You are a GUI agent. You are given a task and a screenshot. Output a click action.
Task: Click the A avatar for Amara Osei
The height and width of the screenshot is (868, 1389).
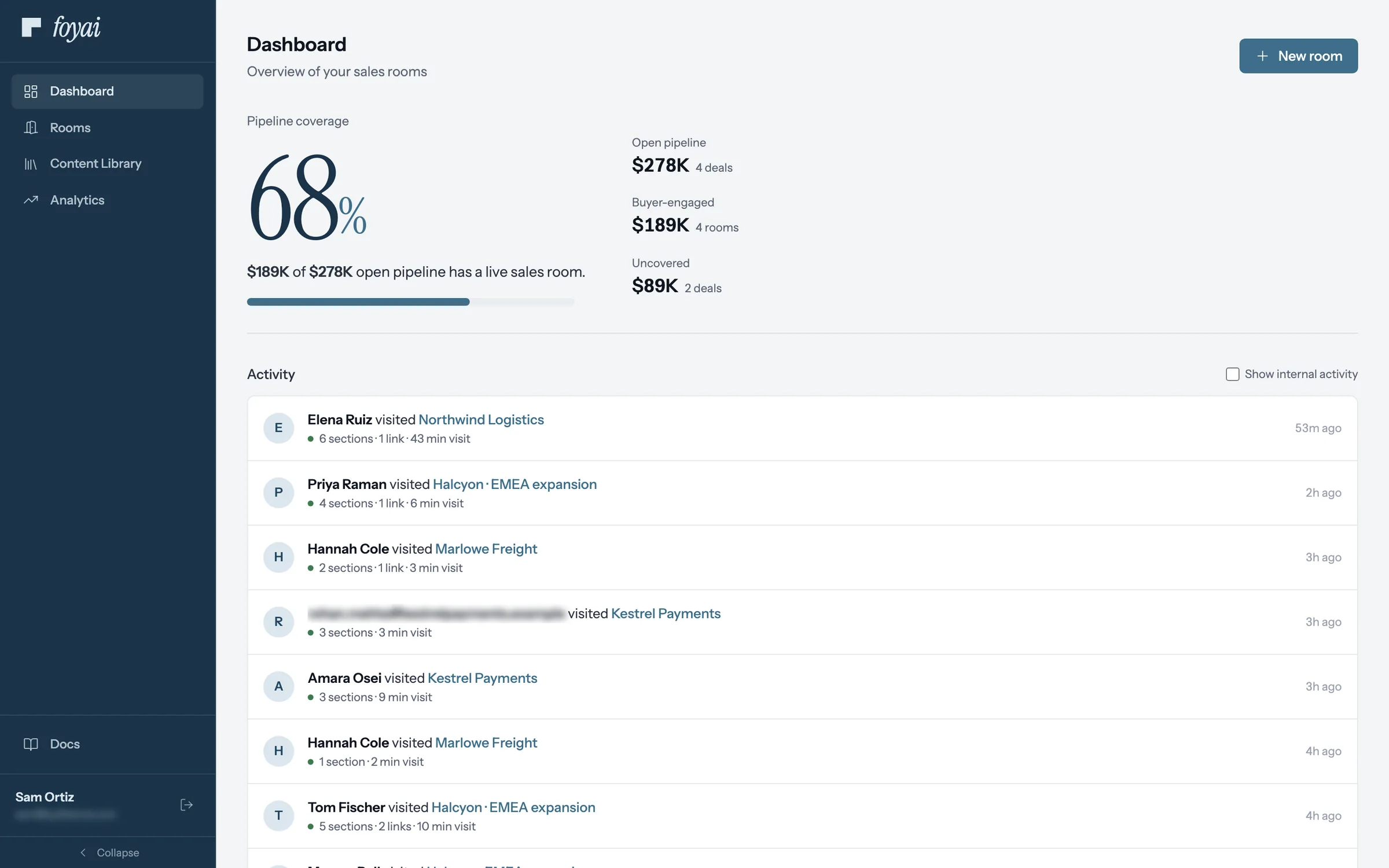(278, 686)
